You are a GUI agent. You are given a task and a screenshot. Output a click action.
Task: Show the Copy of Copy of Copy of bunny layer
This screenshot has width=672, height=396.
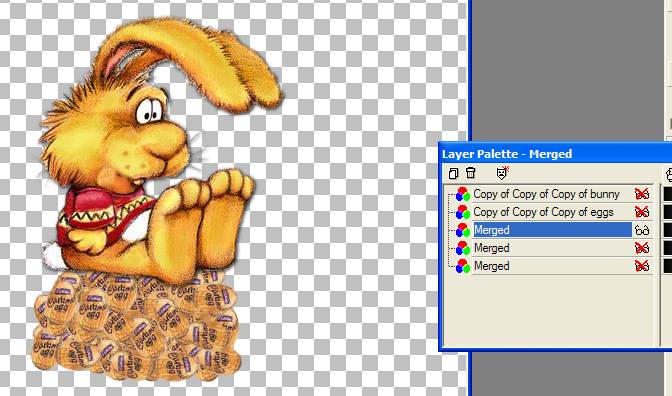click(x=642, y=194)
